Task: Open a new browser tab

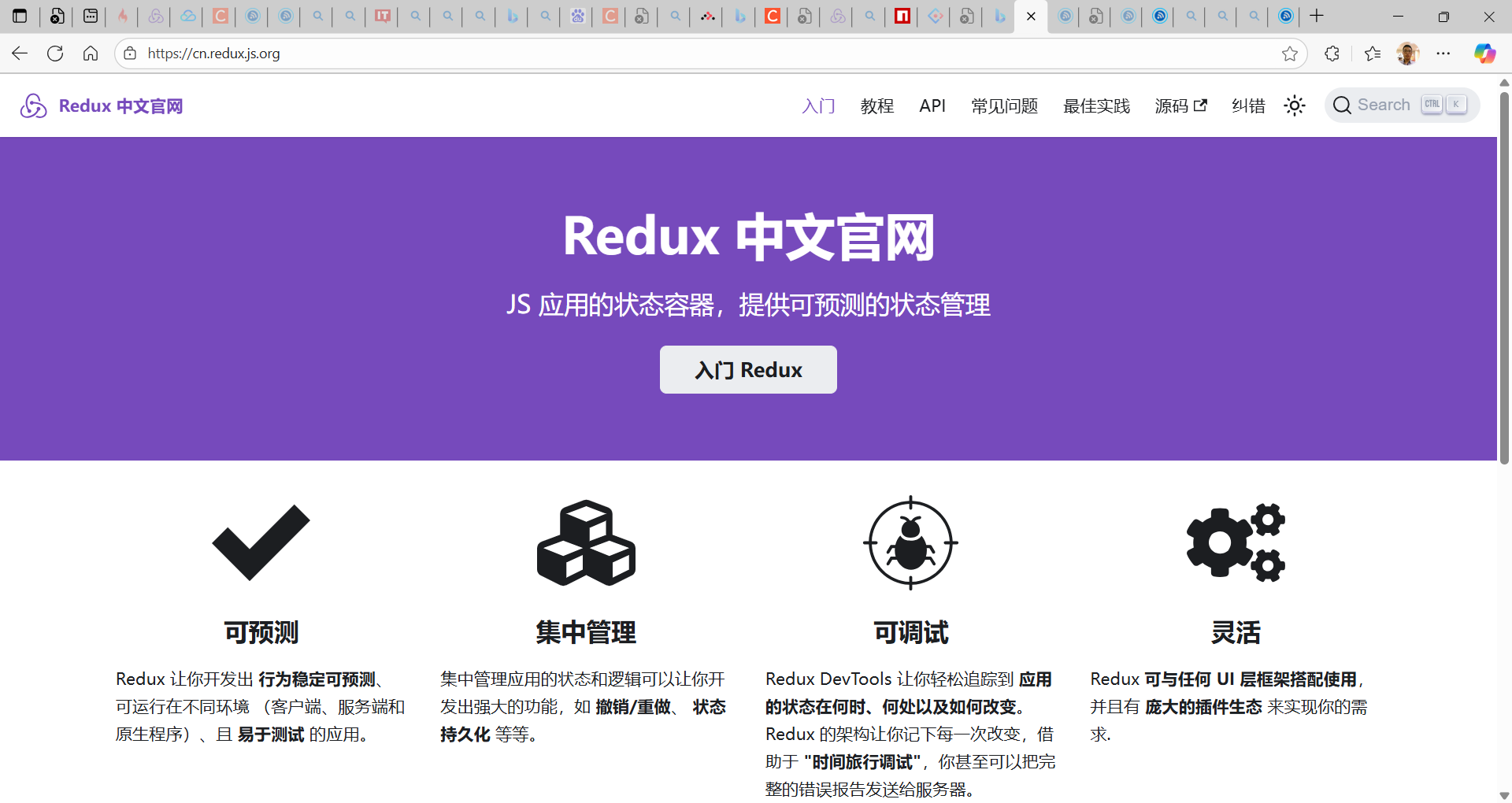Action: (x=1317, y=16)
